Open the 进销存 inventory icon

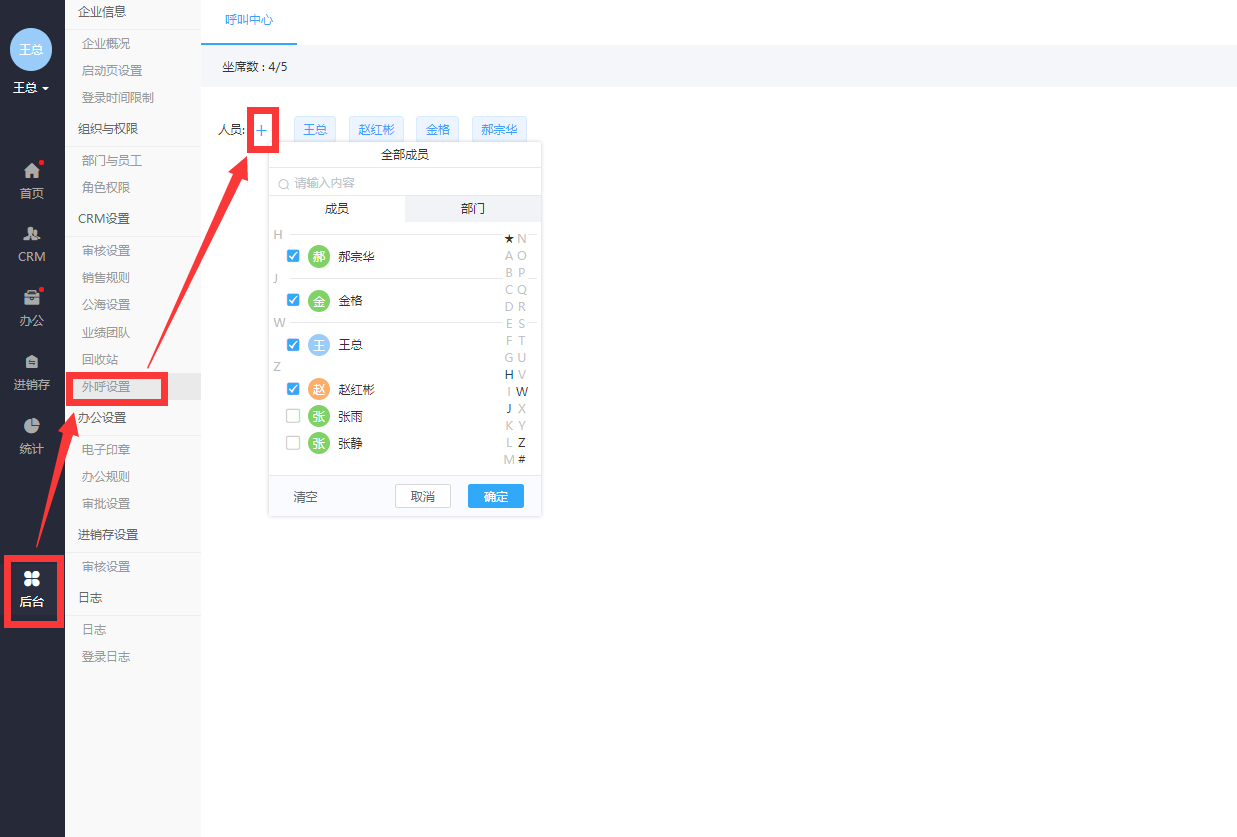click(x=32, y=362)
